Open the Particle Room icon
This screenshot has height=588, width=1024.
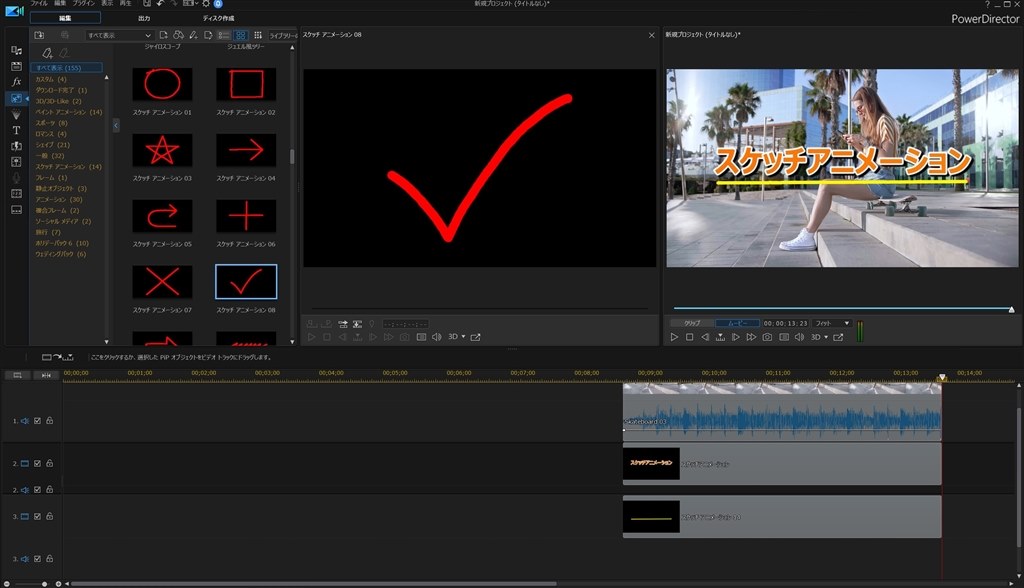click(x=16, y=114)
